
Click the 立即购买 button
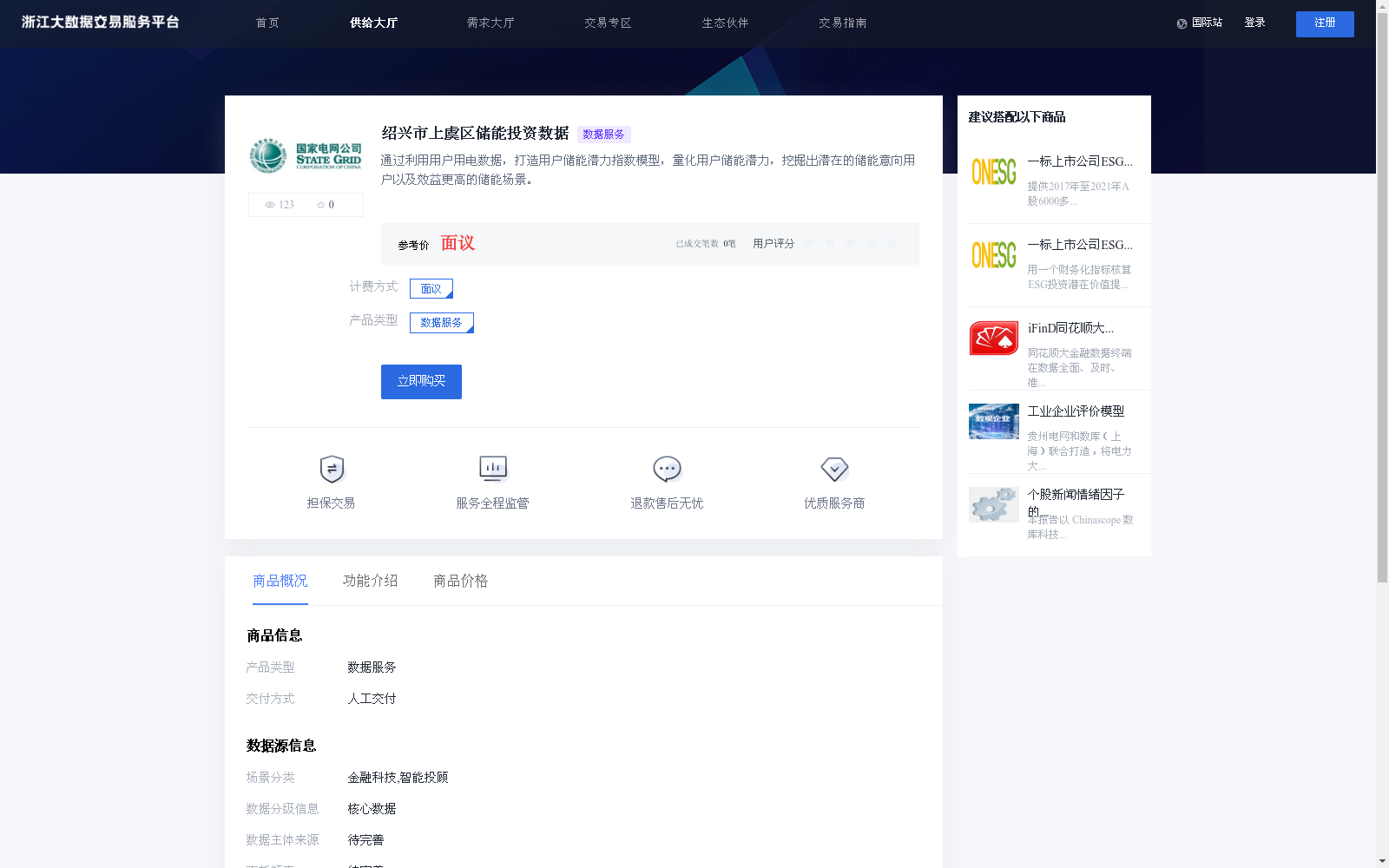(x=421, y=382)
